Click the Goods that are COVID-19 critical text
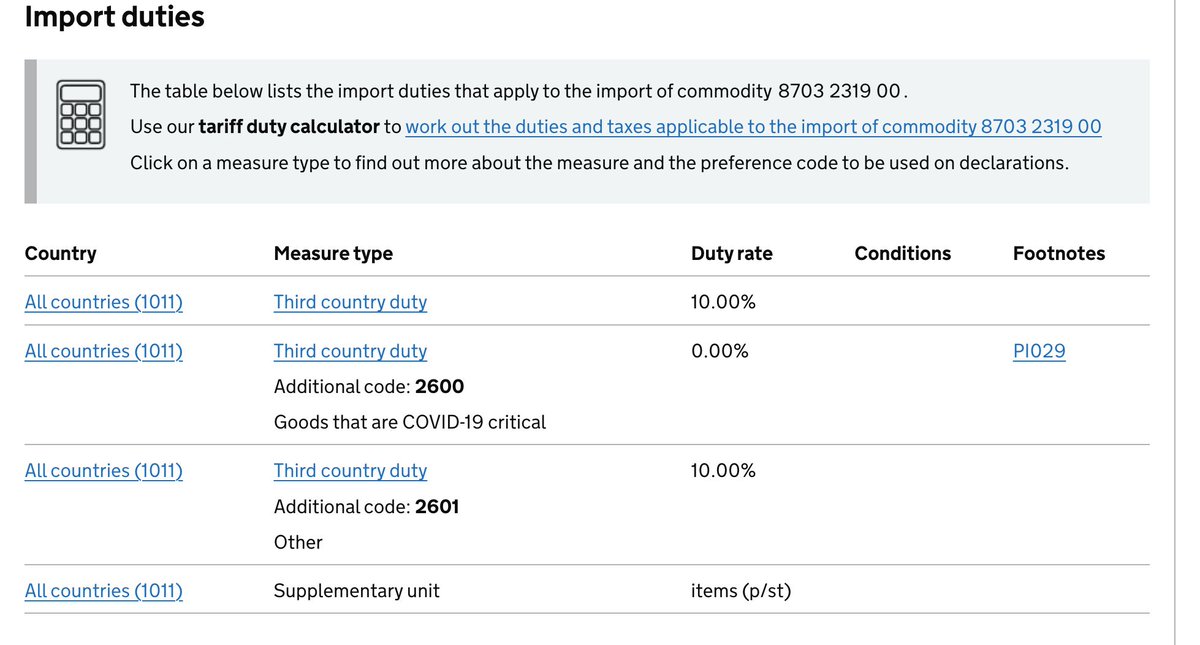 (x=410, y=422)
